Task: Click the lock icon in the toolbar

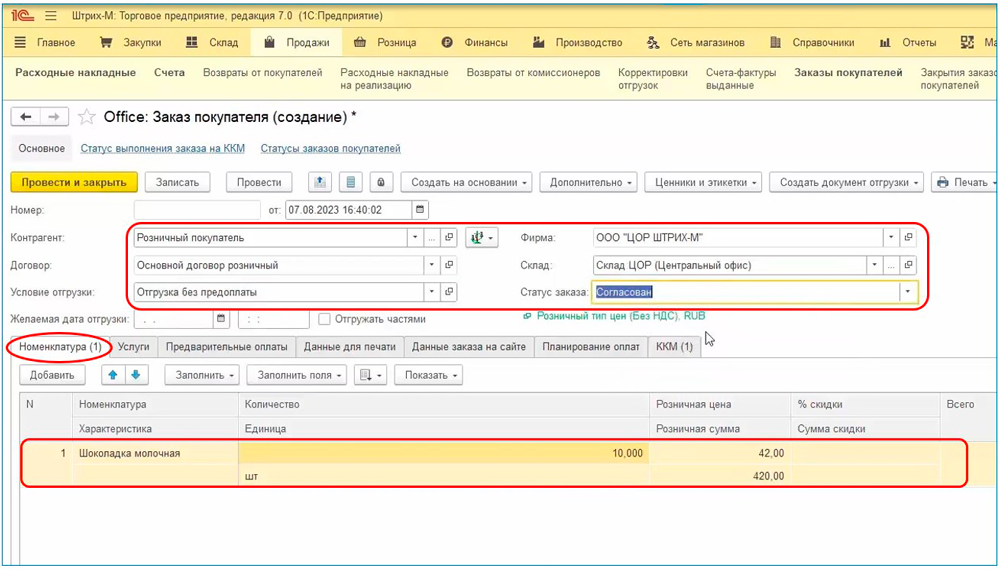Action: tap(379, 182)
